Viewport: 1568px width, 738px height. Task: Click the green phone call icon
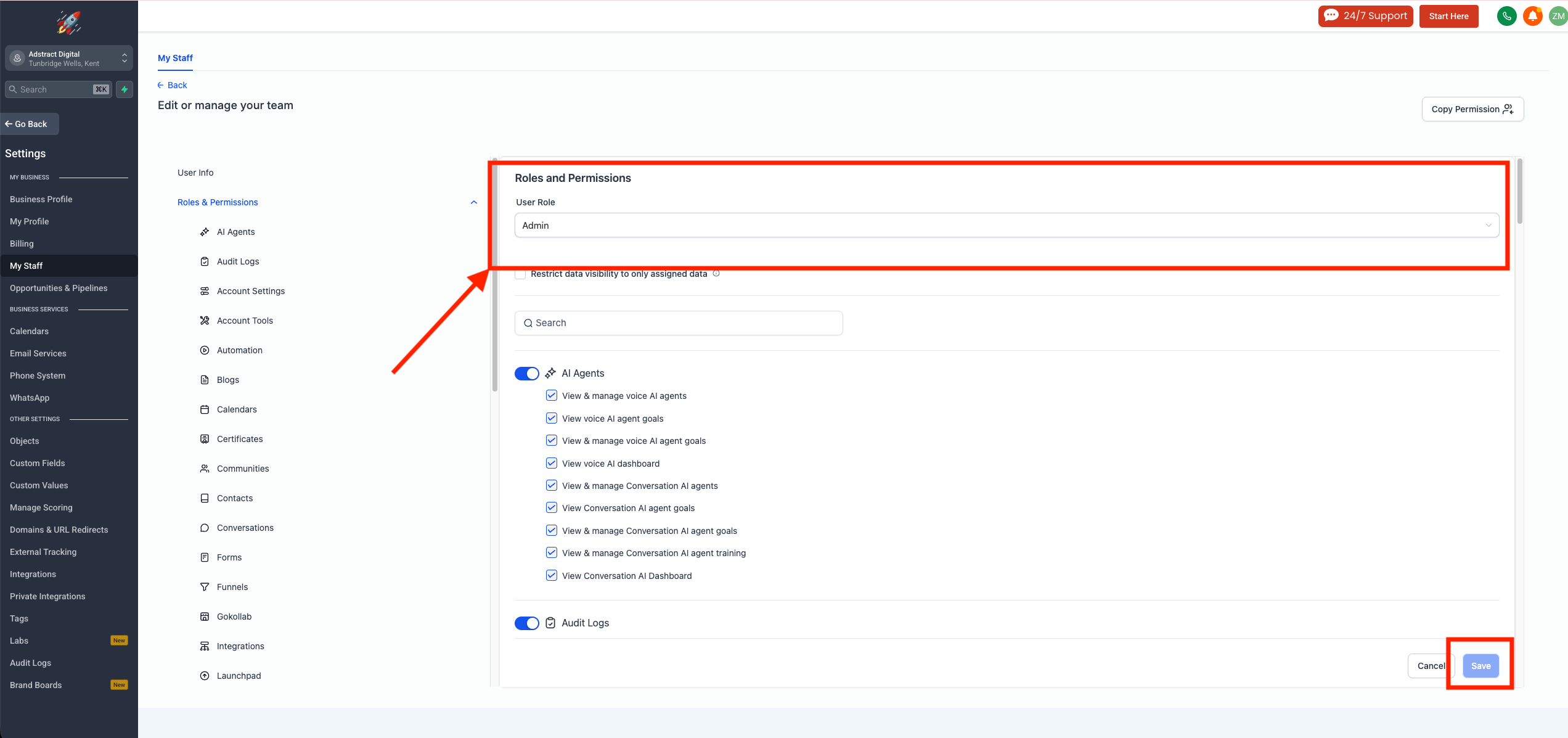click(1506, 16)
